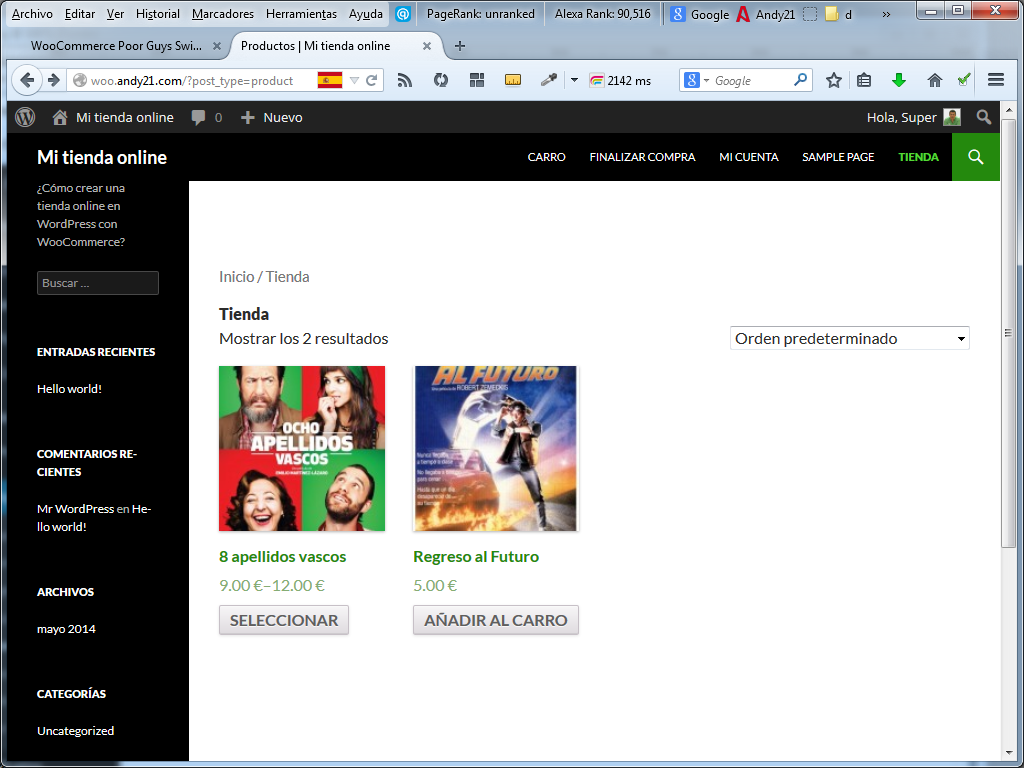The width and height of the screenshot is (1024, 768).
Task: Open the CARRO navigation link
Action: 547,157
